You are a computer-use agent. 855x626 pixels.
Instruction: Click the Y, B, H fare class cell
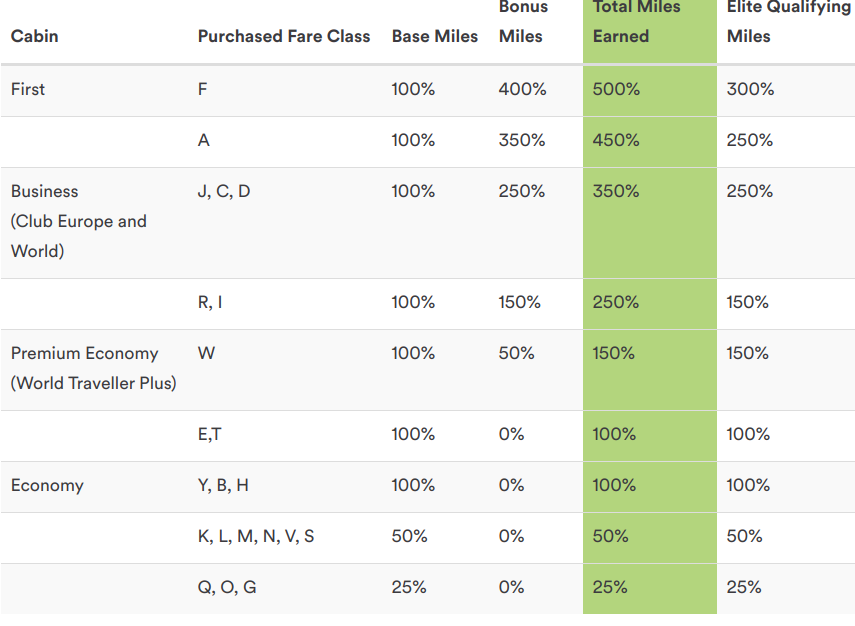[x=223, y=485]
